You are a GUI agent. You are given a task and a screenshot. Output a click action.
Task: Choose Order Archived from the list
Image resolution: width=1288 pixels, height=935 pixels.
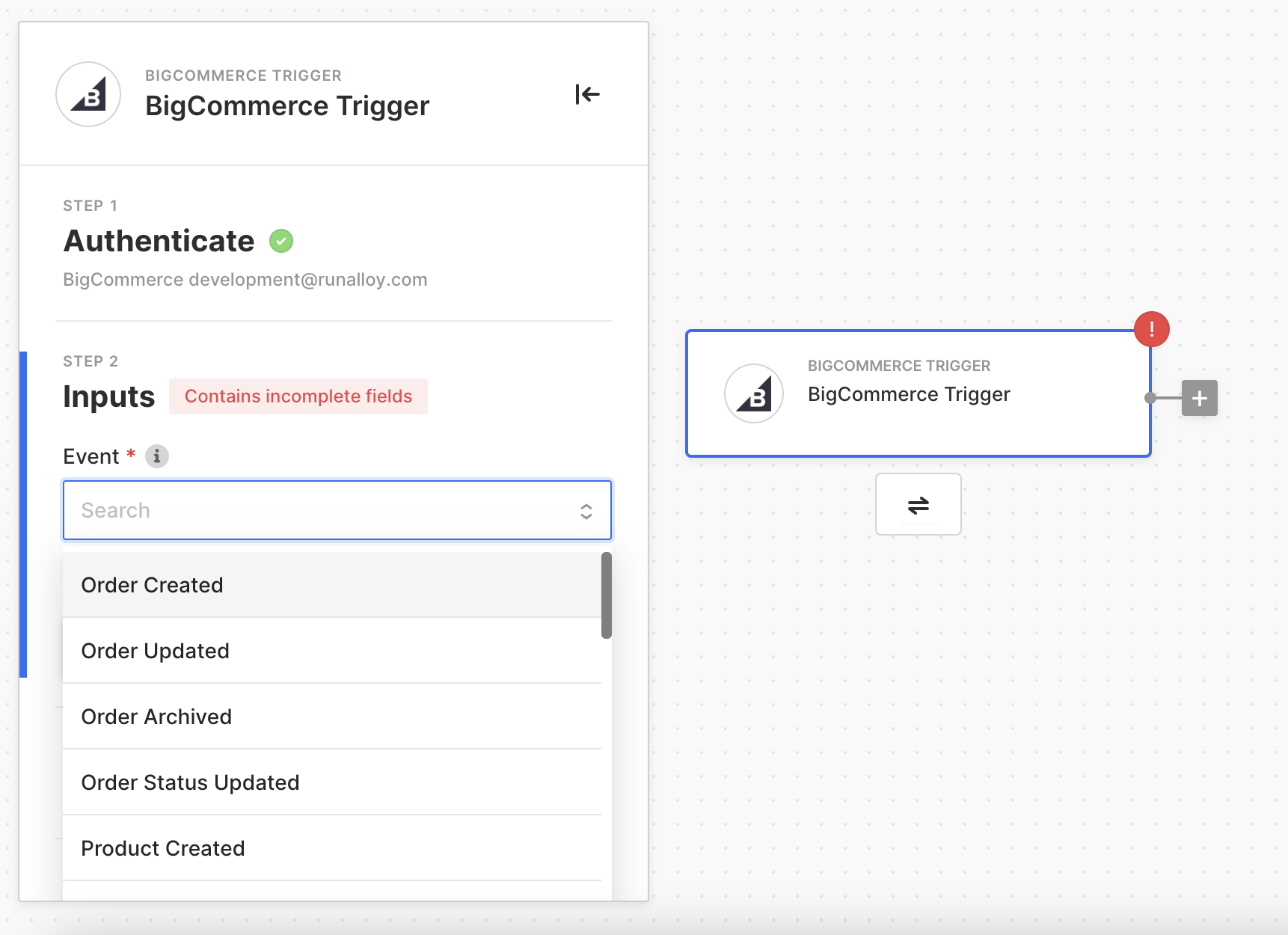332,717
